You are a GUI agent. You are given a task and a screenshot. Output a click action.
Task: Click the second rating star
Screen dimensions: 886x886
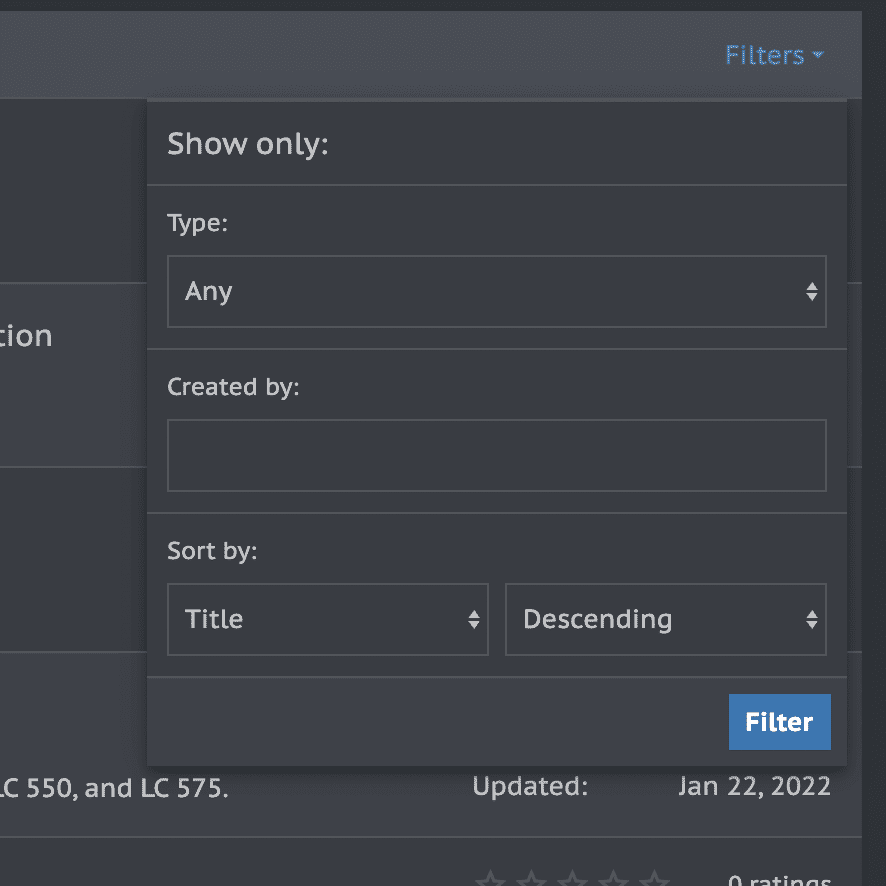click(x=530, y=881)
